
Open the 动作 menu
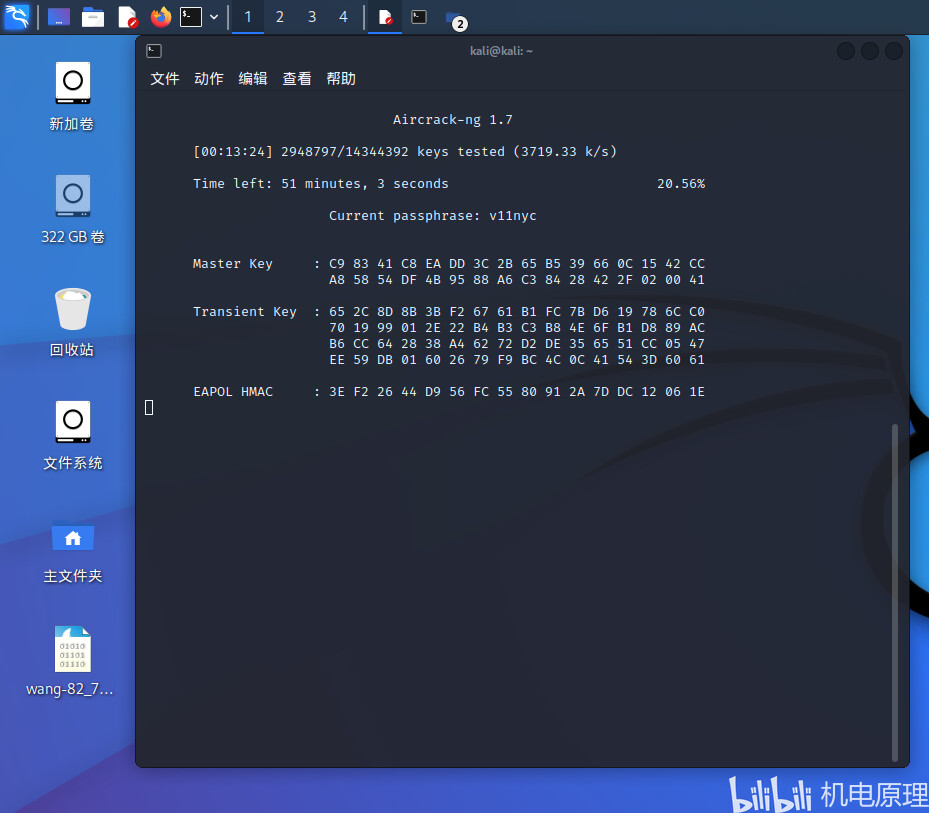pyautogui.click(x=209, y=79)
